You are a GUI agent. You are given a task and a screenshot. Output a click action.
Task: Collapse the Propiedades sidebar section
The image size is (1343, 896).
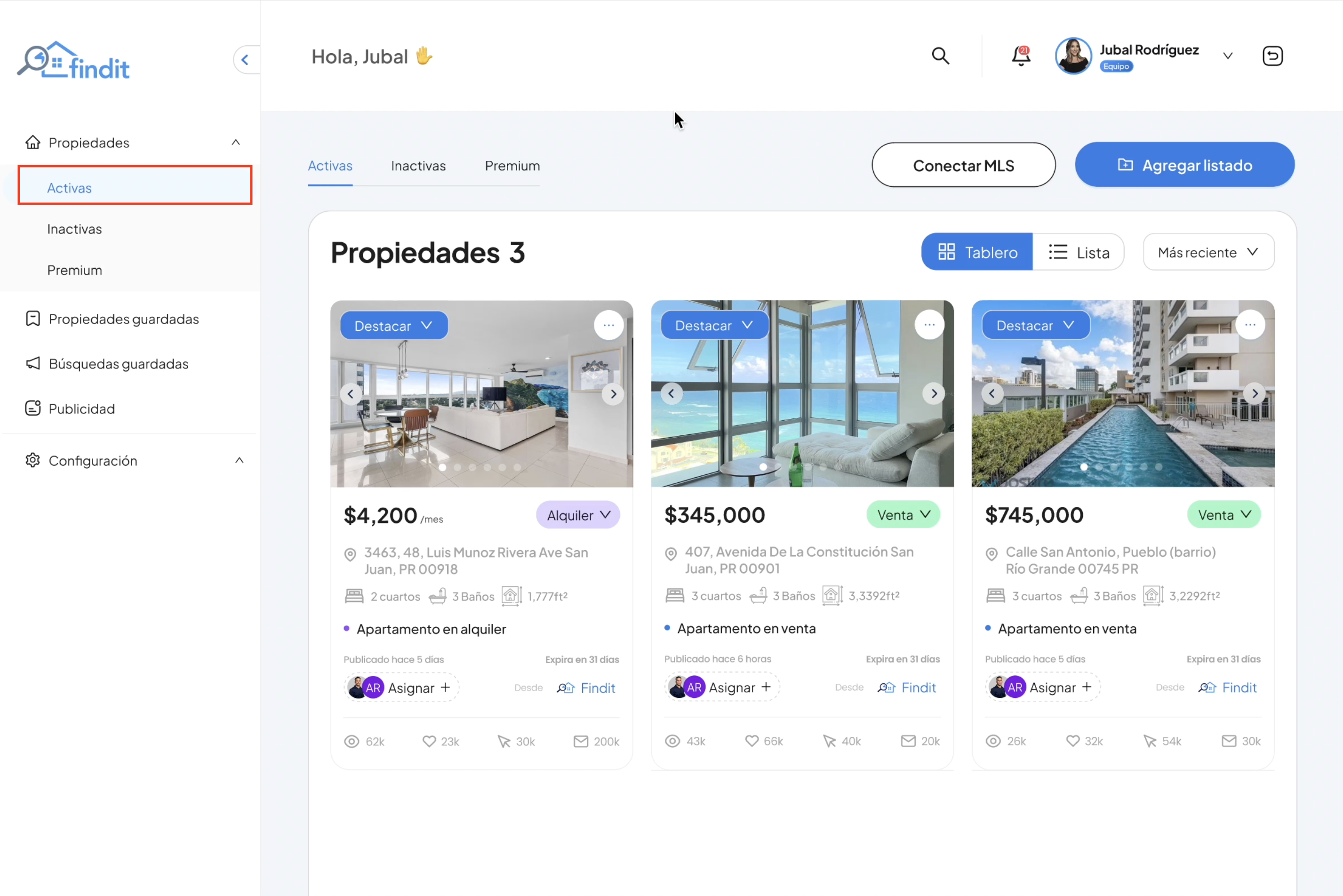point(235,142)
